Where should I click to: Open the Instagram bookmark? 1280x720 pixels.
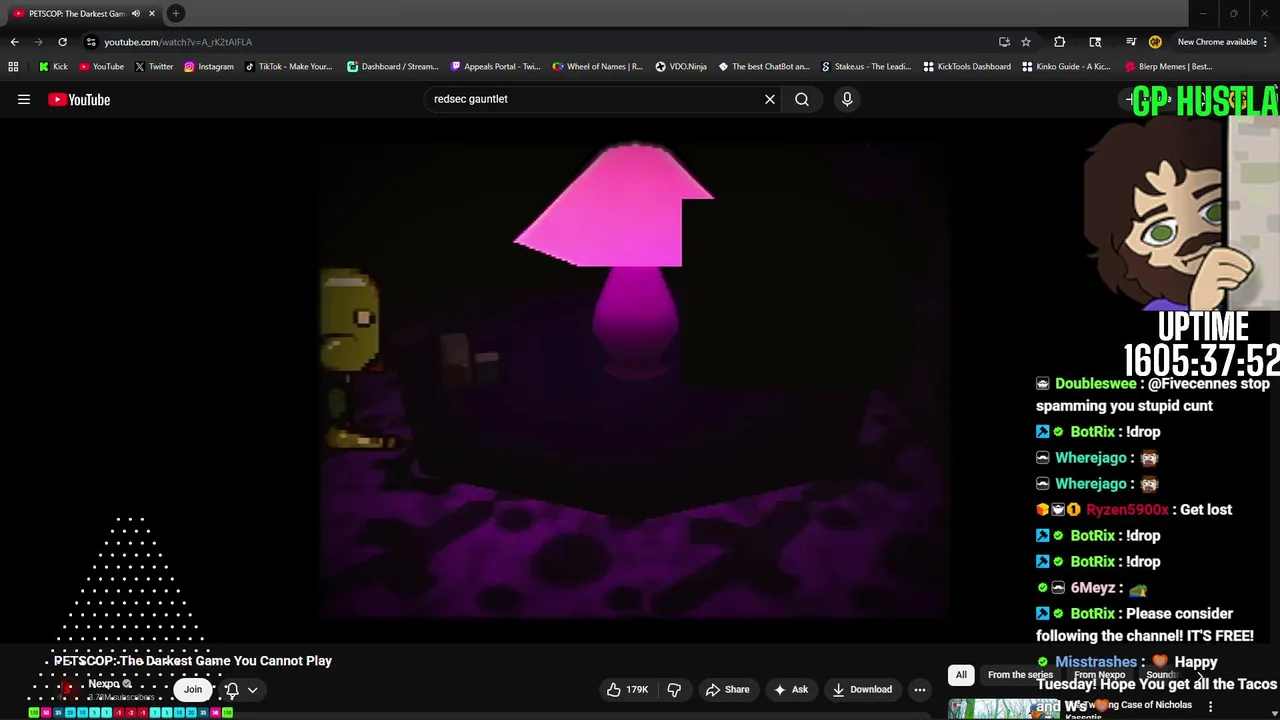tap(209, 67)
